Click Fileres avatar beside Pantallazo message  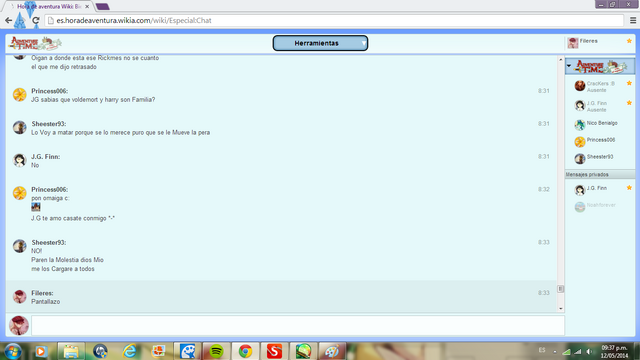[x=19, y=297]
